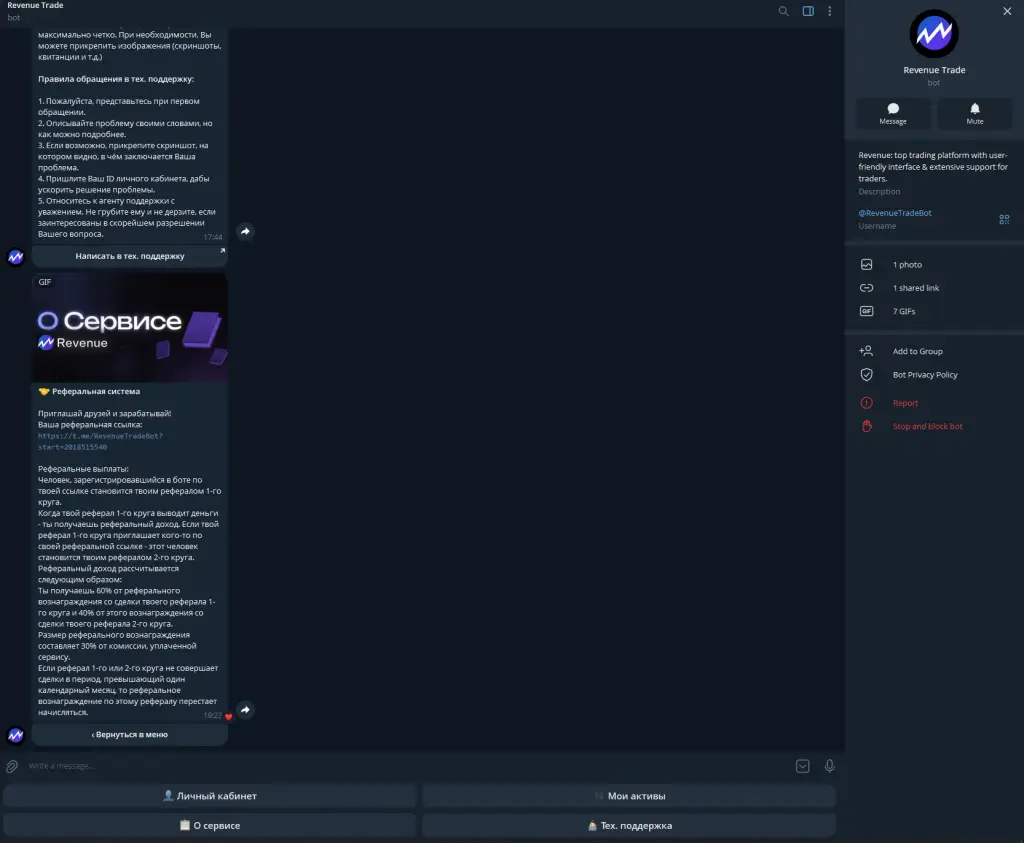Image resolution: width=1024 pixels, height=843 pixels.
Task: Click the photo icon in shared media
Action: [867, 264]
